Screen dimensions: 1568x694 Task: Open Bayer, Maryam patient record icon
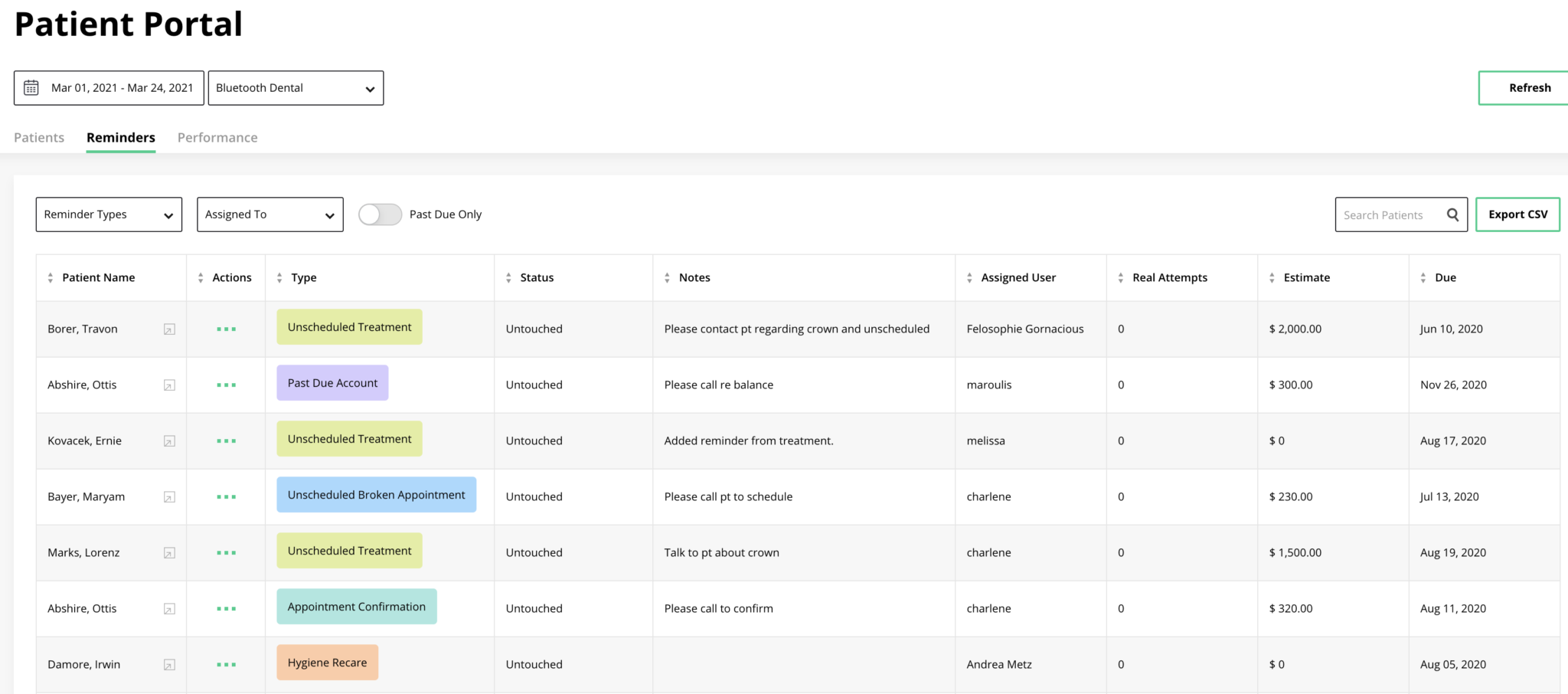(169, 497)
